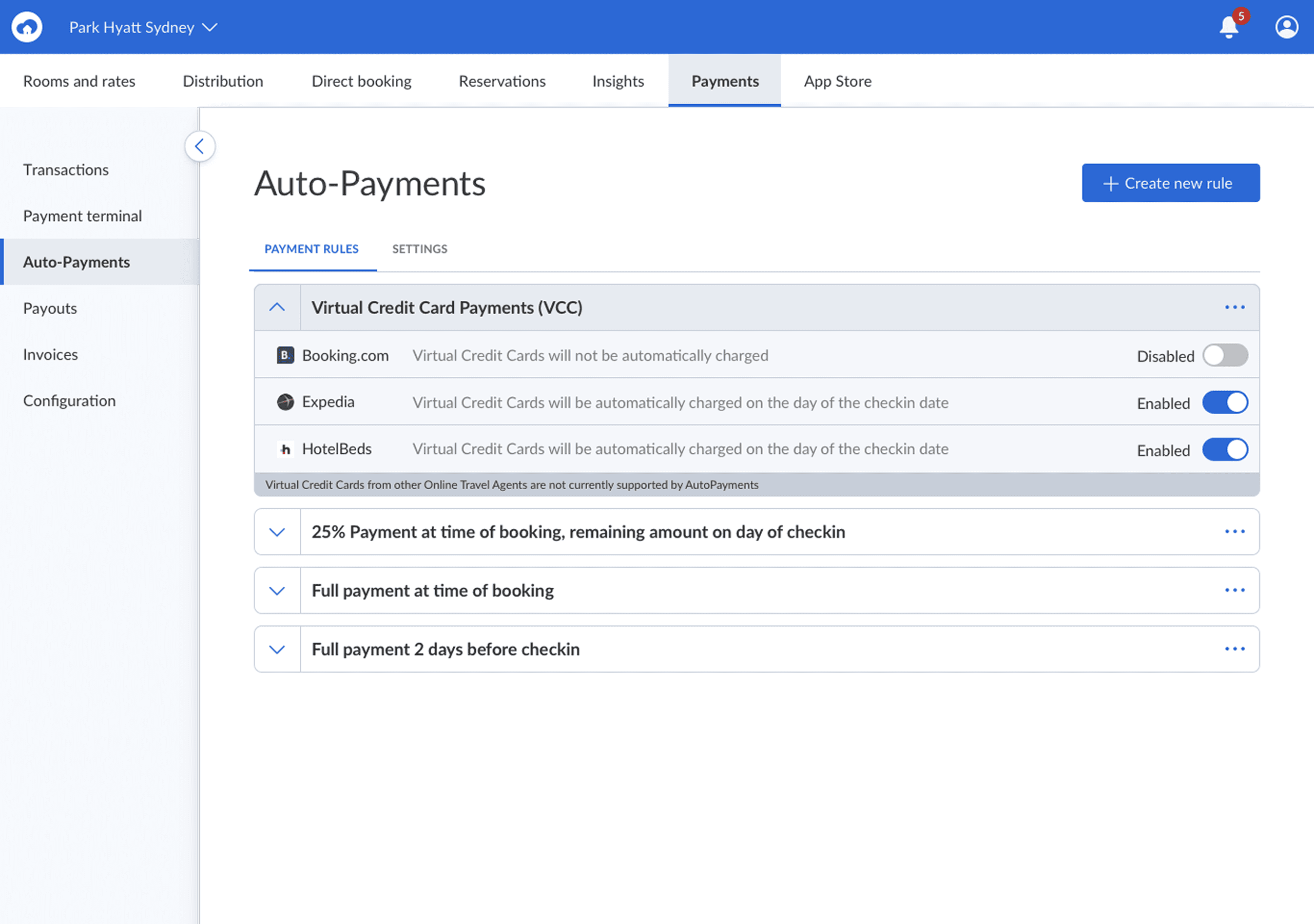Image resolution: width=1314 pixels, height=924 pixels.
Task: Expand the Full payment 2 days before checkin rule
Action: (x=277, y=649)
